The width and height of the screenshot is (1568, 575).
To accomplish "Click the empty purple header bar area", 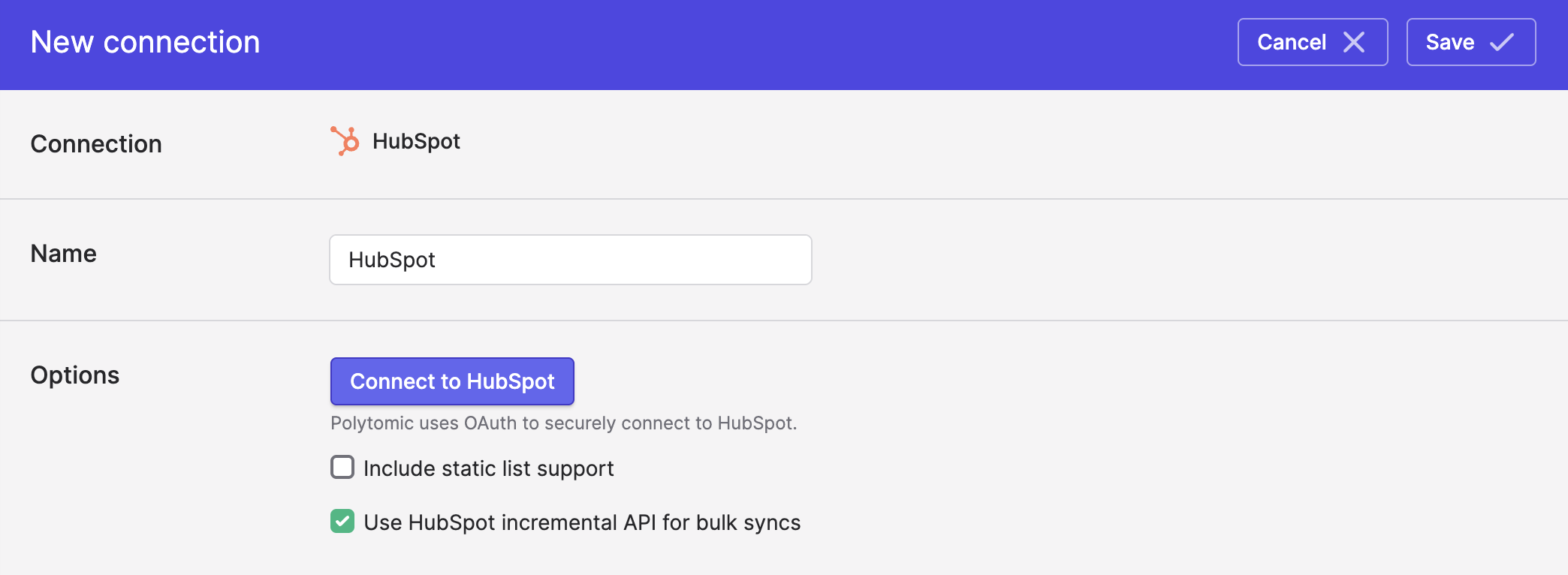I will coord(751,45).
